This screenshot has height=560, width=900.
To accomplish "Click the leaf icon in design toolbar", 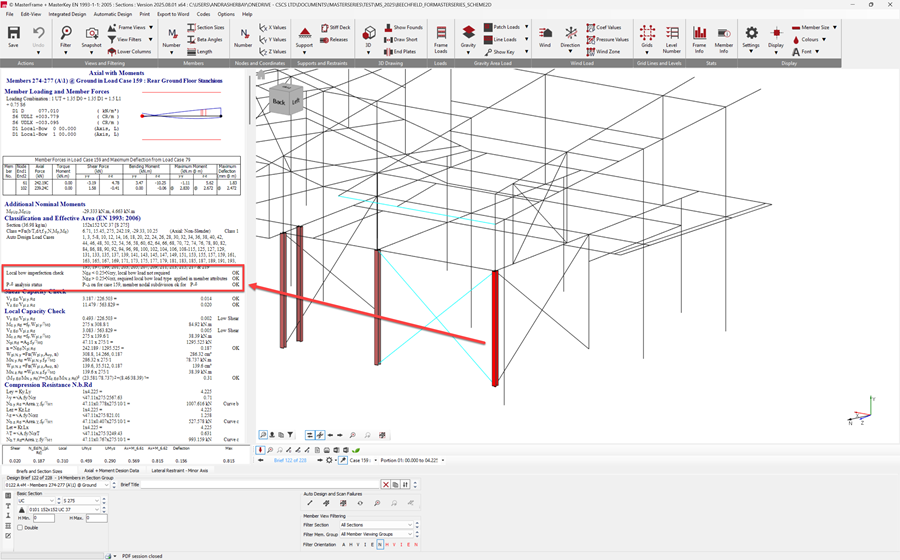I will click(x=356, y=450).
